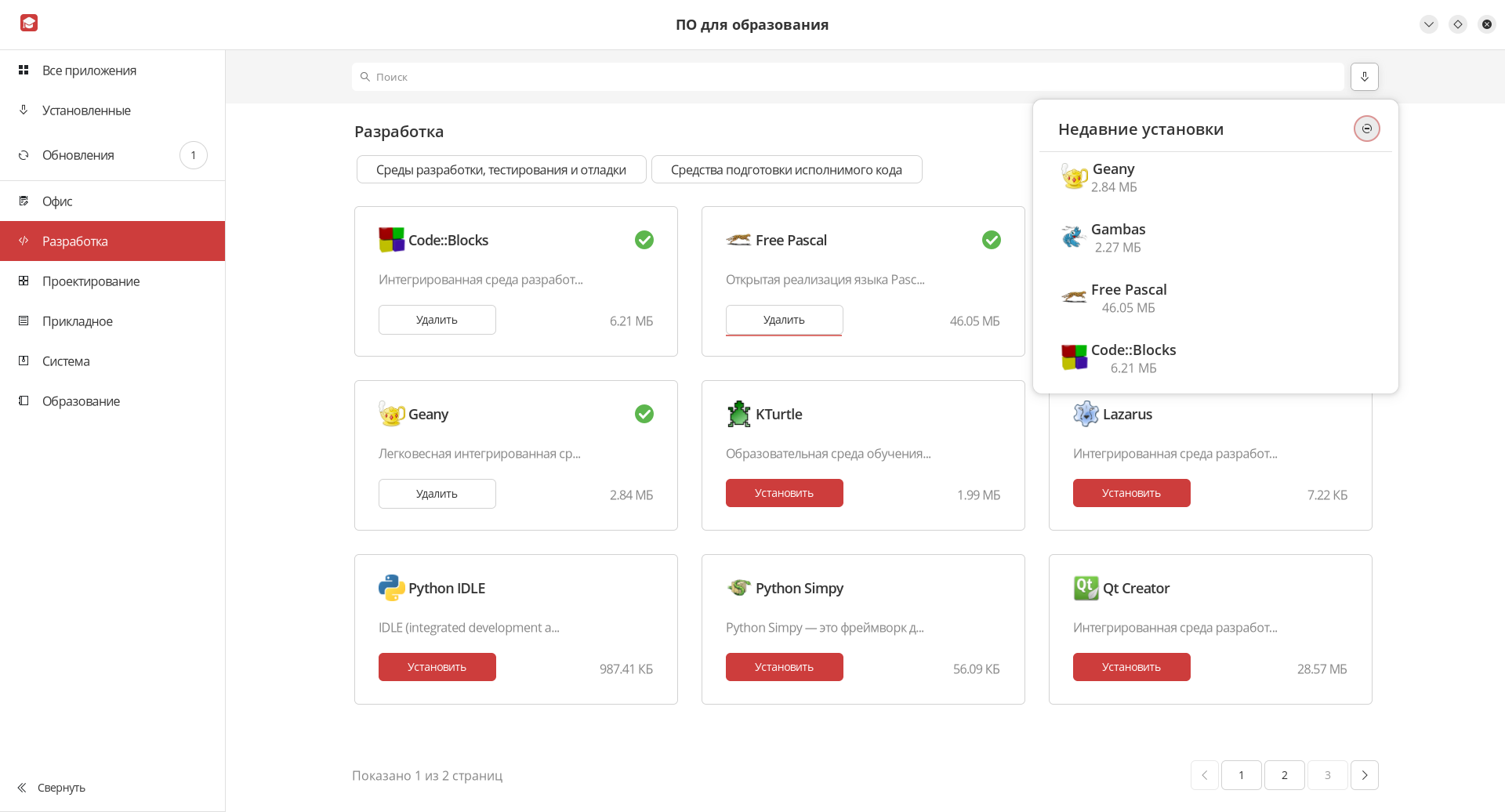Open Free Pascal name in recent installs list
The height and width of the screenshot is (812, 1505).
[x=1129, y=289]
